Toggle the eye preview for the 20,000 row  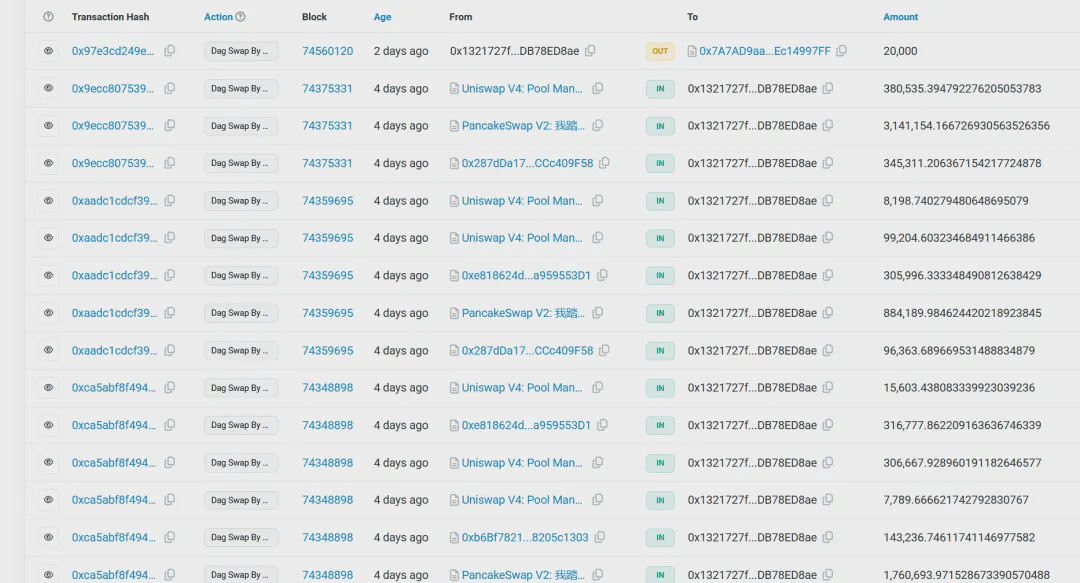click(x=48, y=51)
